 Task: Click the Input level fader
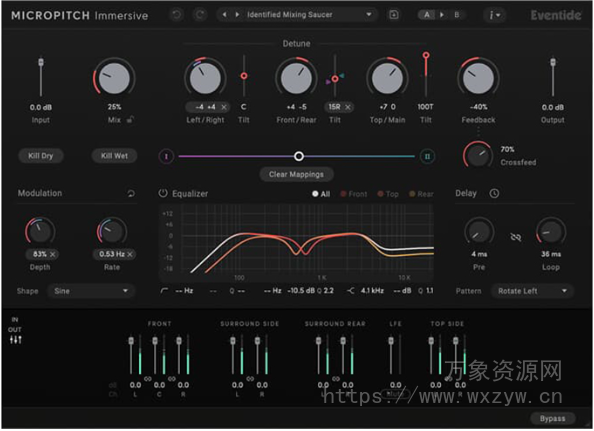pos(41,62)
